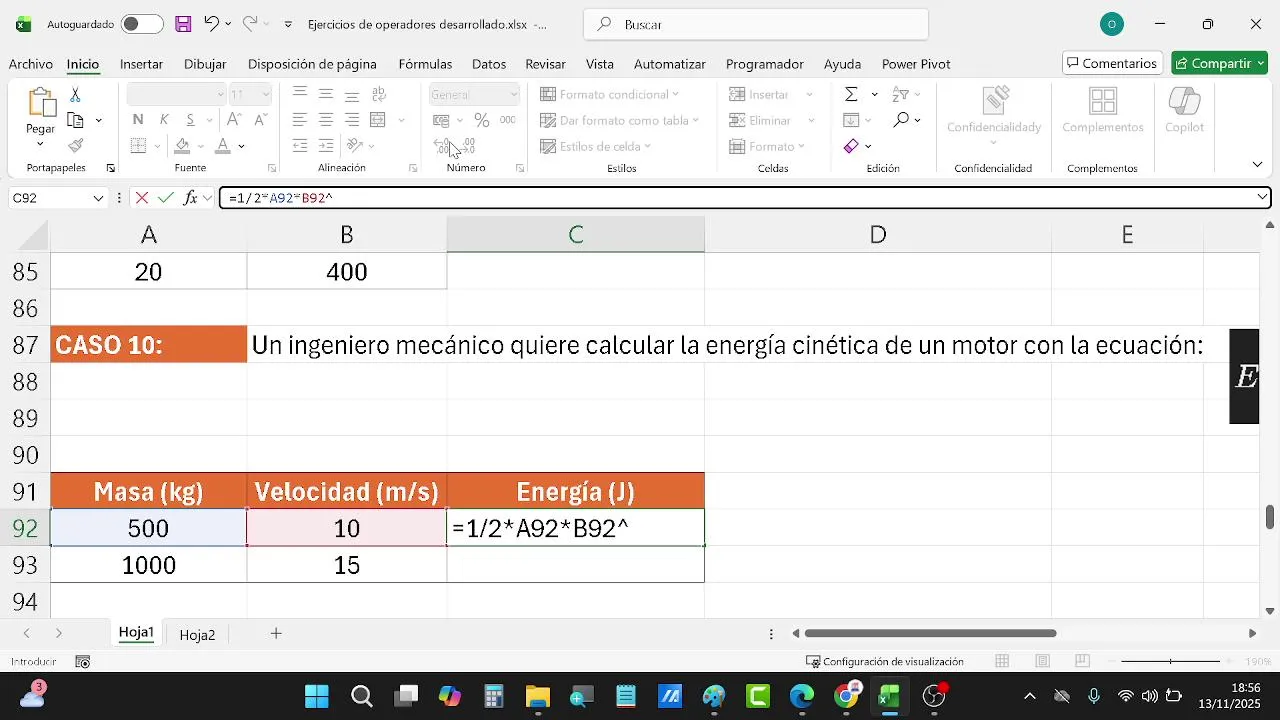Switch to the Fórmulas tab
Viewport: 1280px width, 720px height.
[425, 64]
